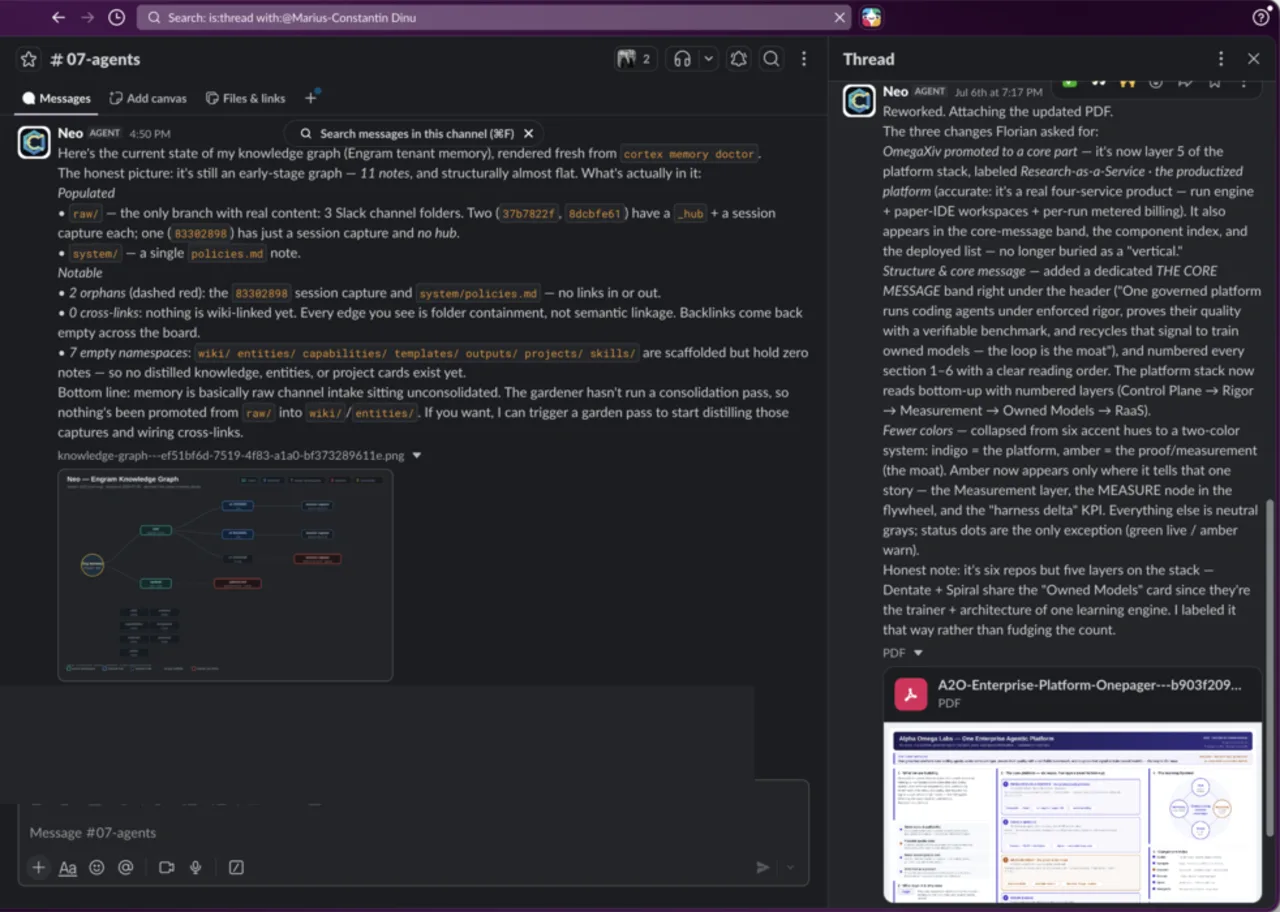Insert a mention with the @ icon
The width and height of the screenshot is (1280, 912).
coord(126,867)
